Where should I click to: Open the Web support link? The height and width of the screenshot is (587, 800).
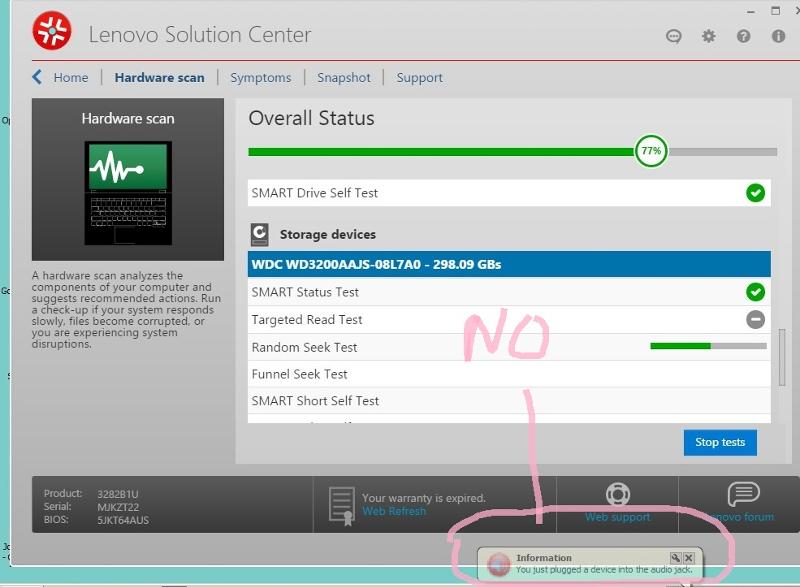click(618, 517)
